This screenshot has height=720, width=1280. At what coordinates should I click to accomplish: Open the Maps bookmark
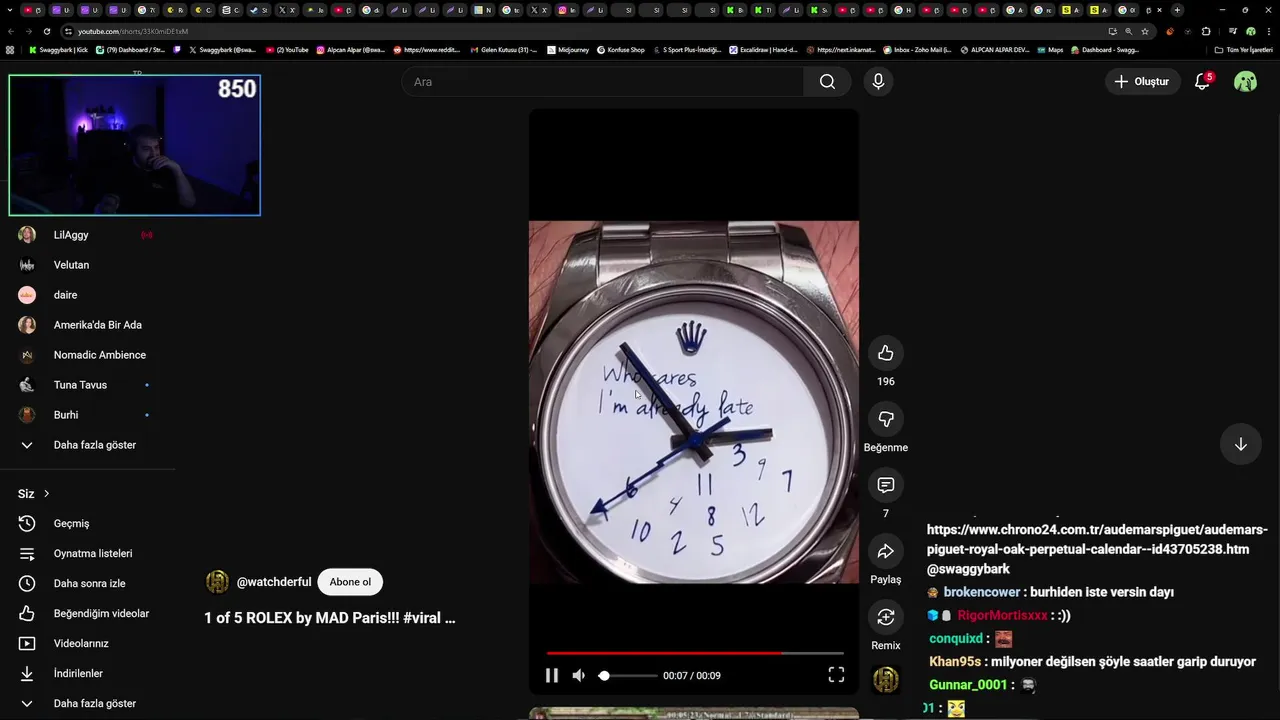coord(1050,49)
